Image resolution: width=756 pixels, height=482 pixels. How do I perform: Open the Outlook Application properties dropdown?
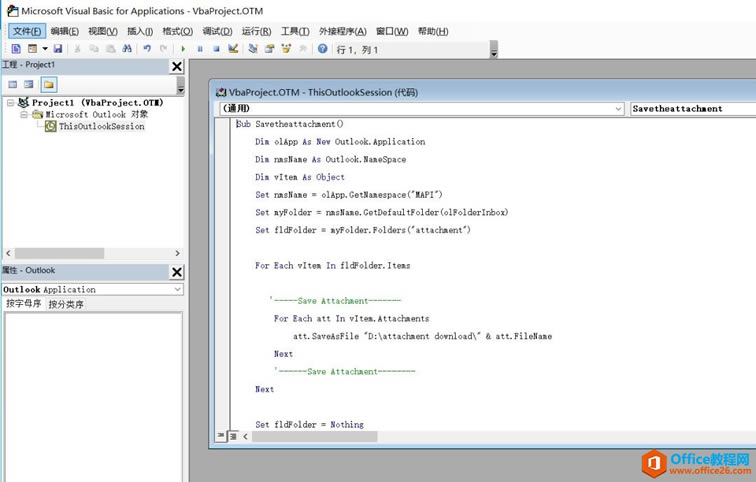click(x=177, y=290)
